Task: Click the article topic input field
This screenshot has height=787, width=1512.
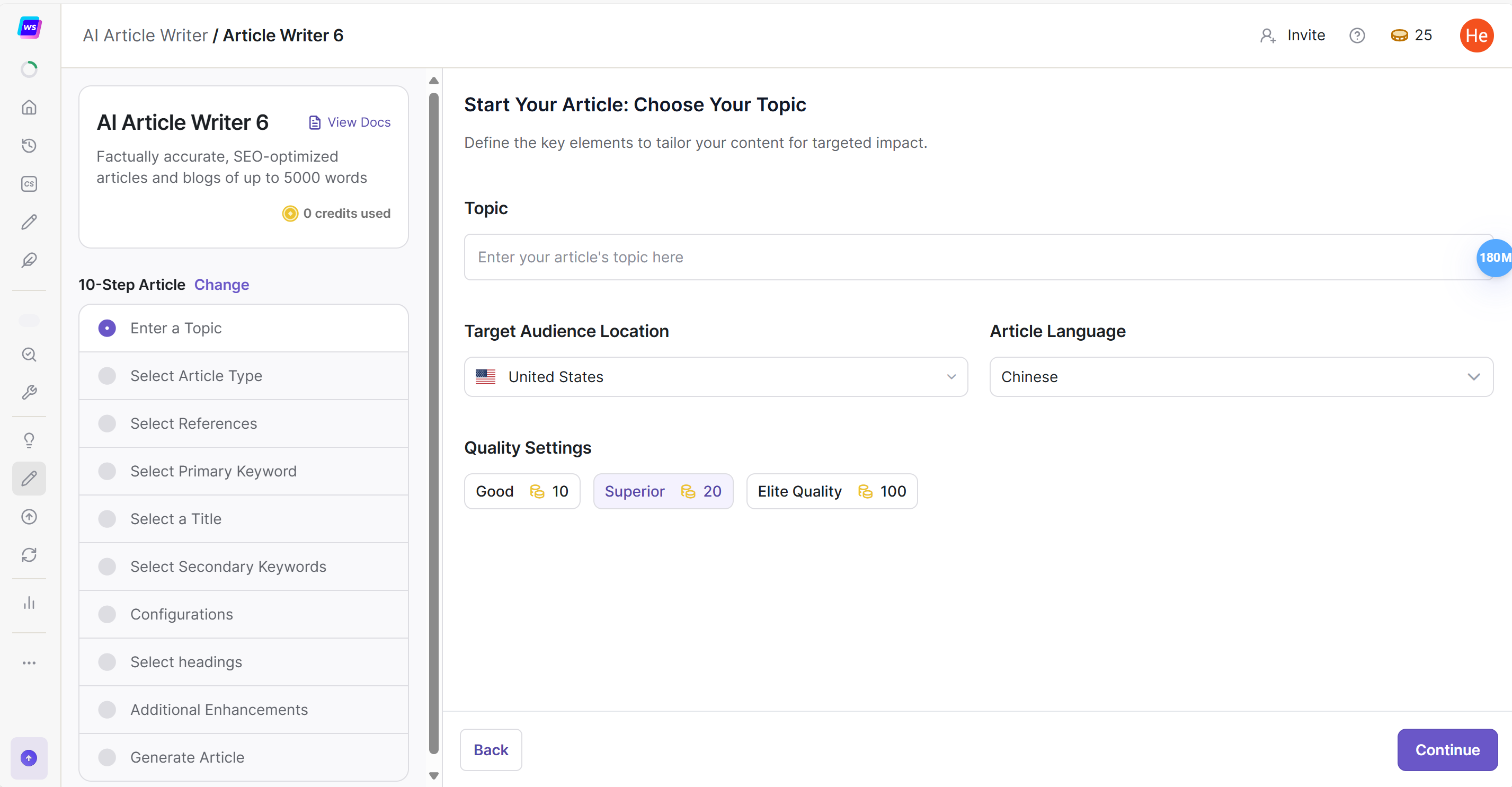Action: pos(968,257)
